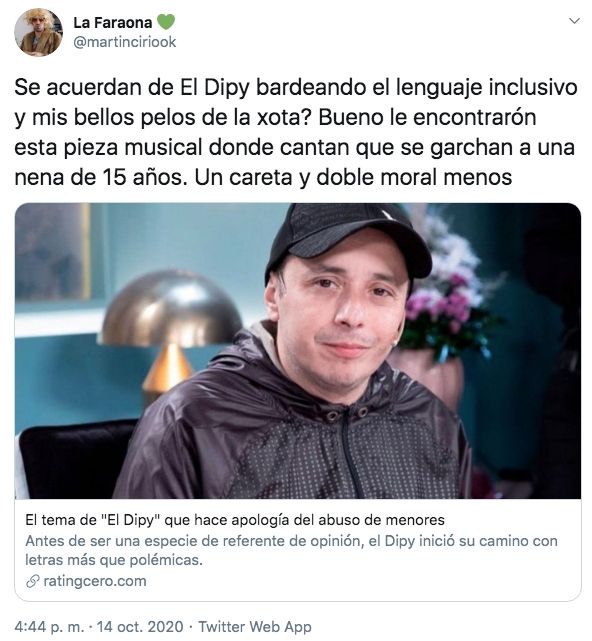Click the 'letras más que polémicas' line
This screenshot has height=641, width=592.
coord(114,560)
